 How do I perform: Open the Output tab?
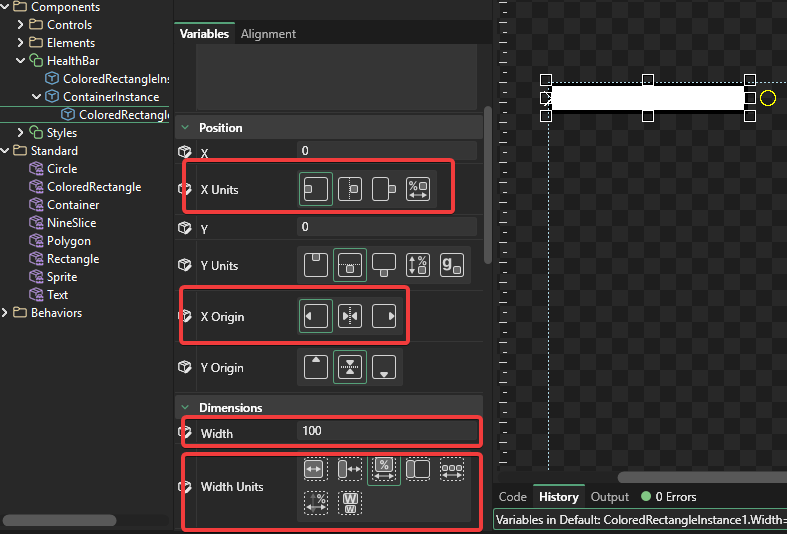(610, 497)
